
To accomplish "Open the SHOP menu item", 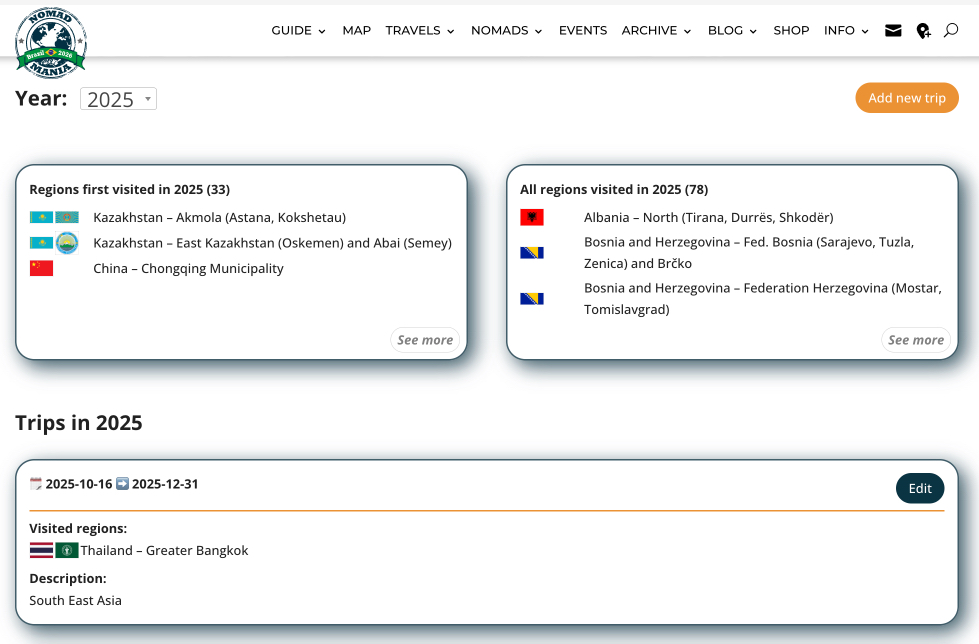I will point(791,31).
